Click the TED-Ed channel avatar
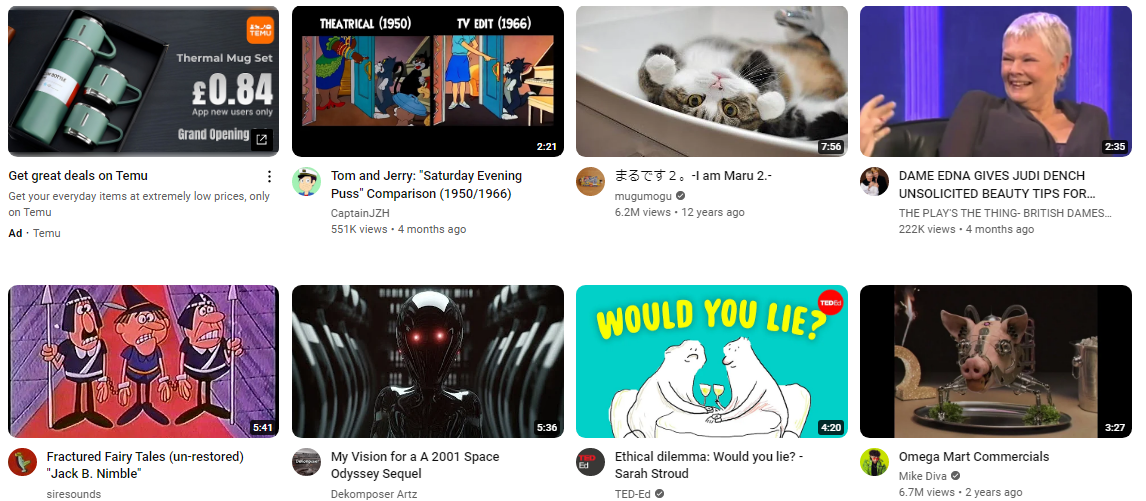 click(591, 462)
